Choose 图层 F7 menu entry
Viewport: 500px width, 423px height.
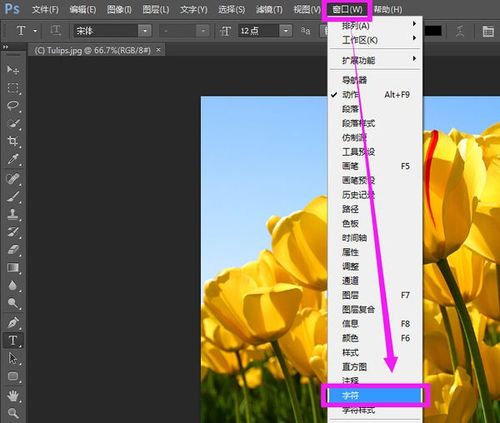(376, 295)
